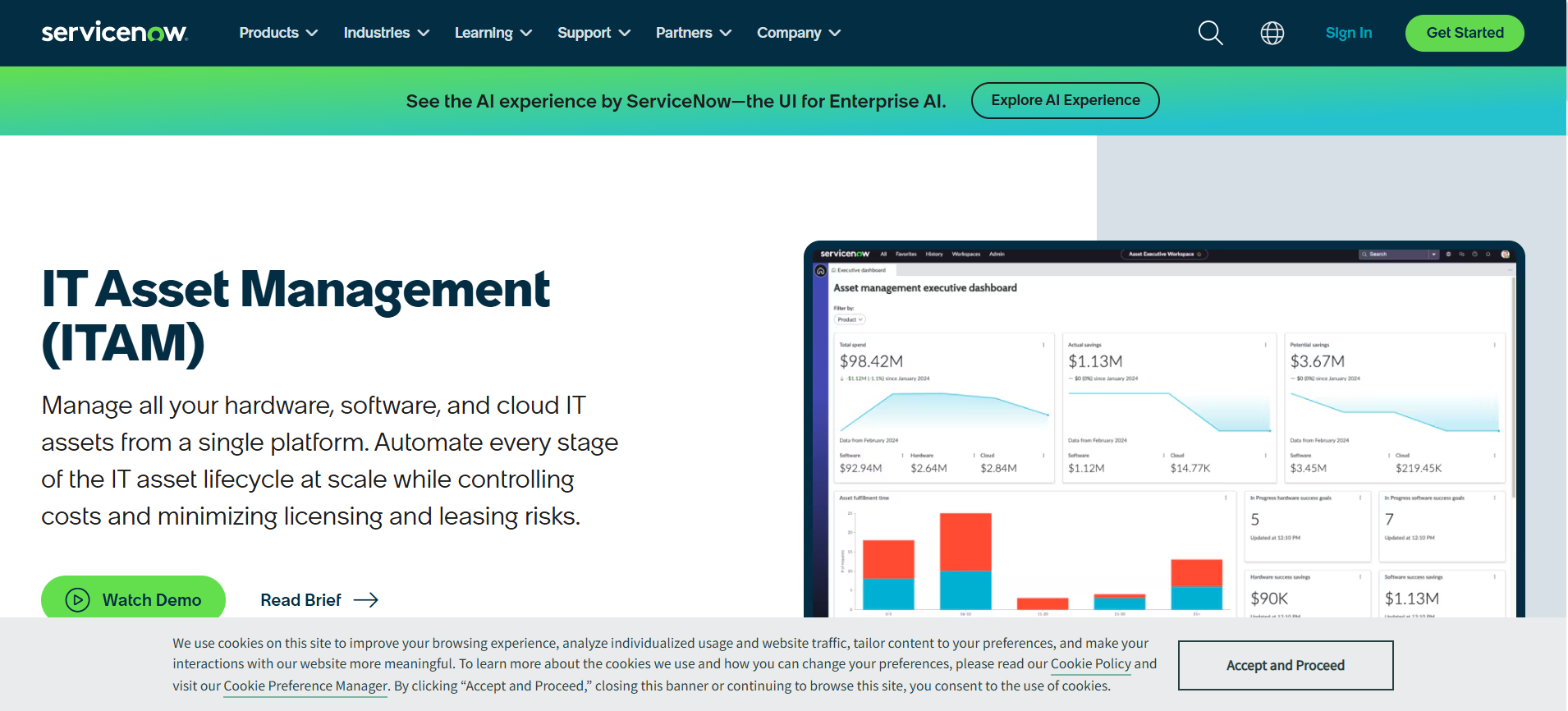Click the search magnifier icon
This screenshot has width=1568, height=711.
[x=1210, y=33]
